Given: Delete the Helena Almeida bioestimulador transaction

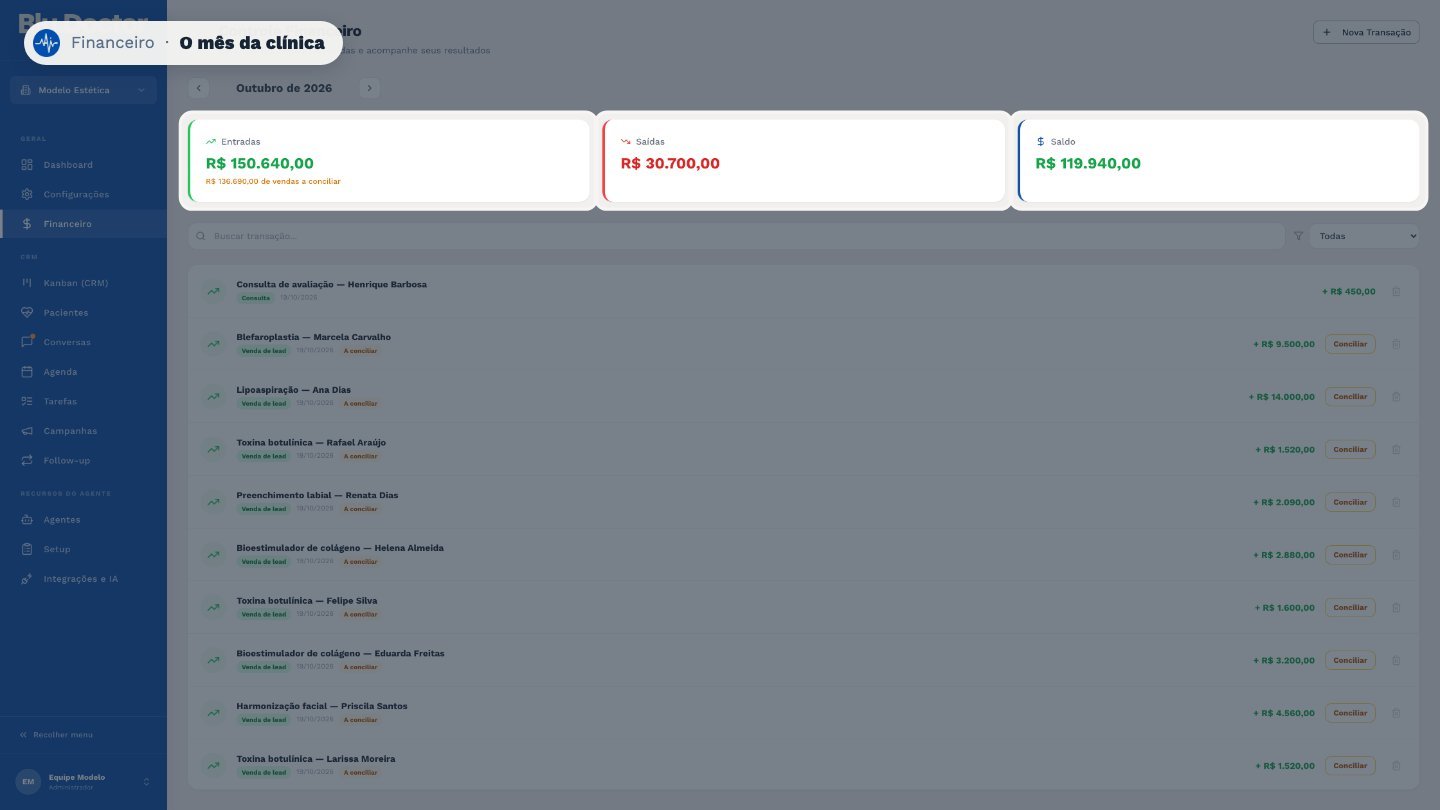Looking at the screenshot, I should coord(1396,555).
